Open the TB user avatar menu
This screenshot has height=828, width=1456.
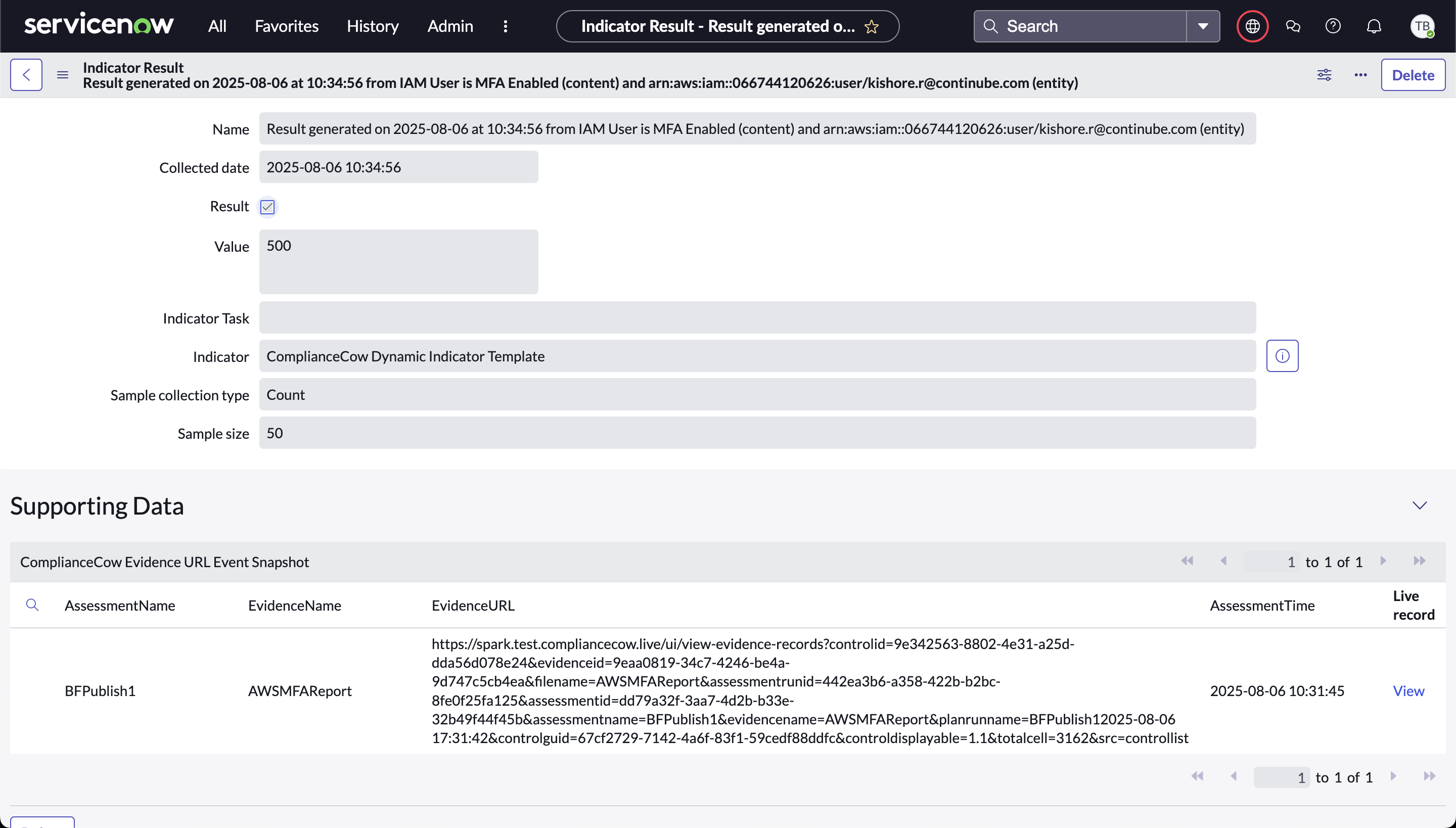point(1422,26)
